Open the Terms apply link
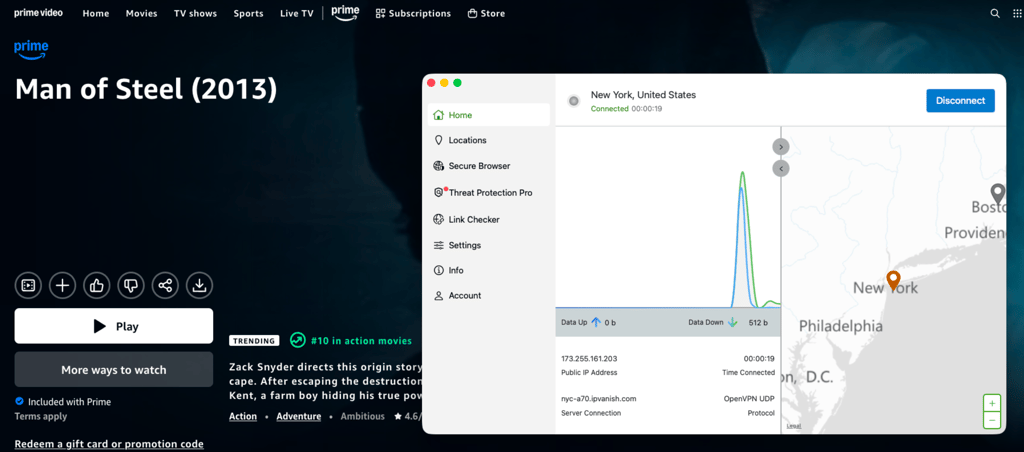This screenshot has width=1024, height=452. [41, 416]
